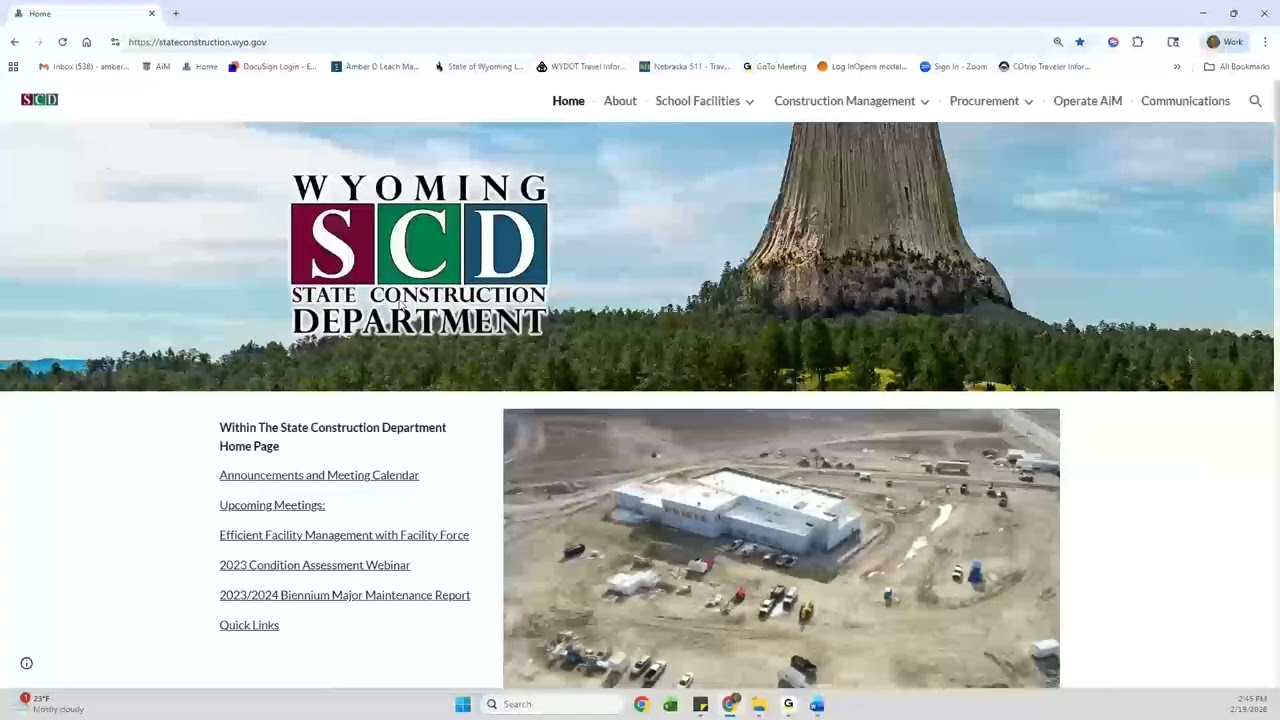Open File Explorer from the taskbar
The width and height of the screenshot is (1280, 720).
tap(759, 704)
